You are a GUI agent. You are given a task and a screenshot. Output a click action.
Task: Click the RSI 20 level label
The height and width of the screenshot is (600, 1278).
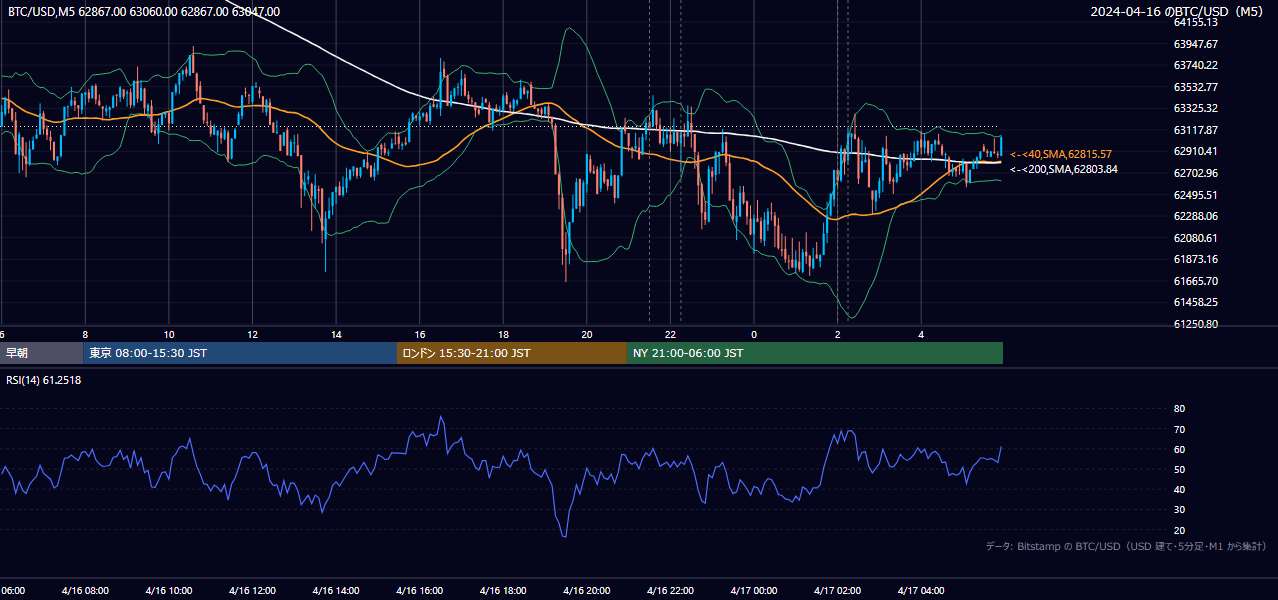(x=1179, y=530)
